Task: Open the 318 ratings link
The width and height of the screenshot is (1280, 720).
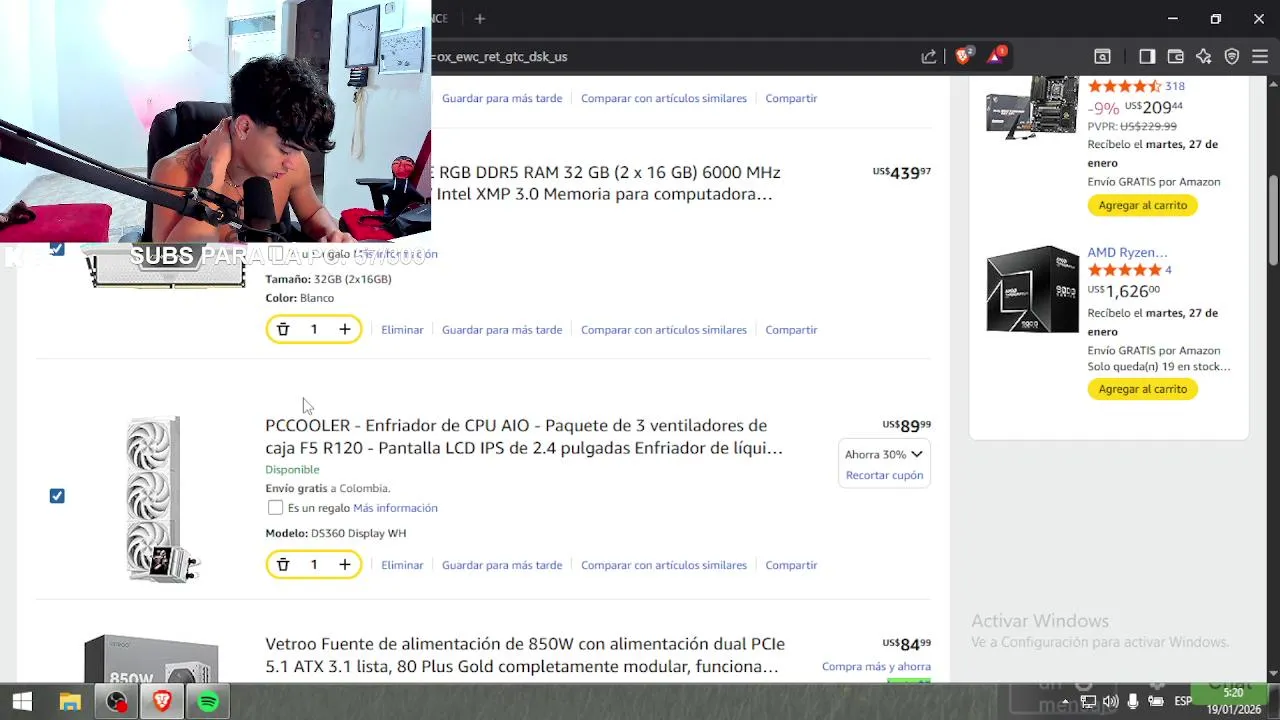Action: click(x=1174, y=86)
